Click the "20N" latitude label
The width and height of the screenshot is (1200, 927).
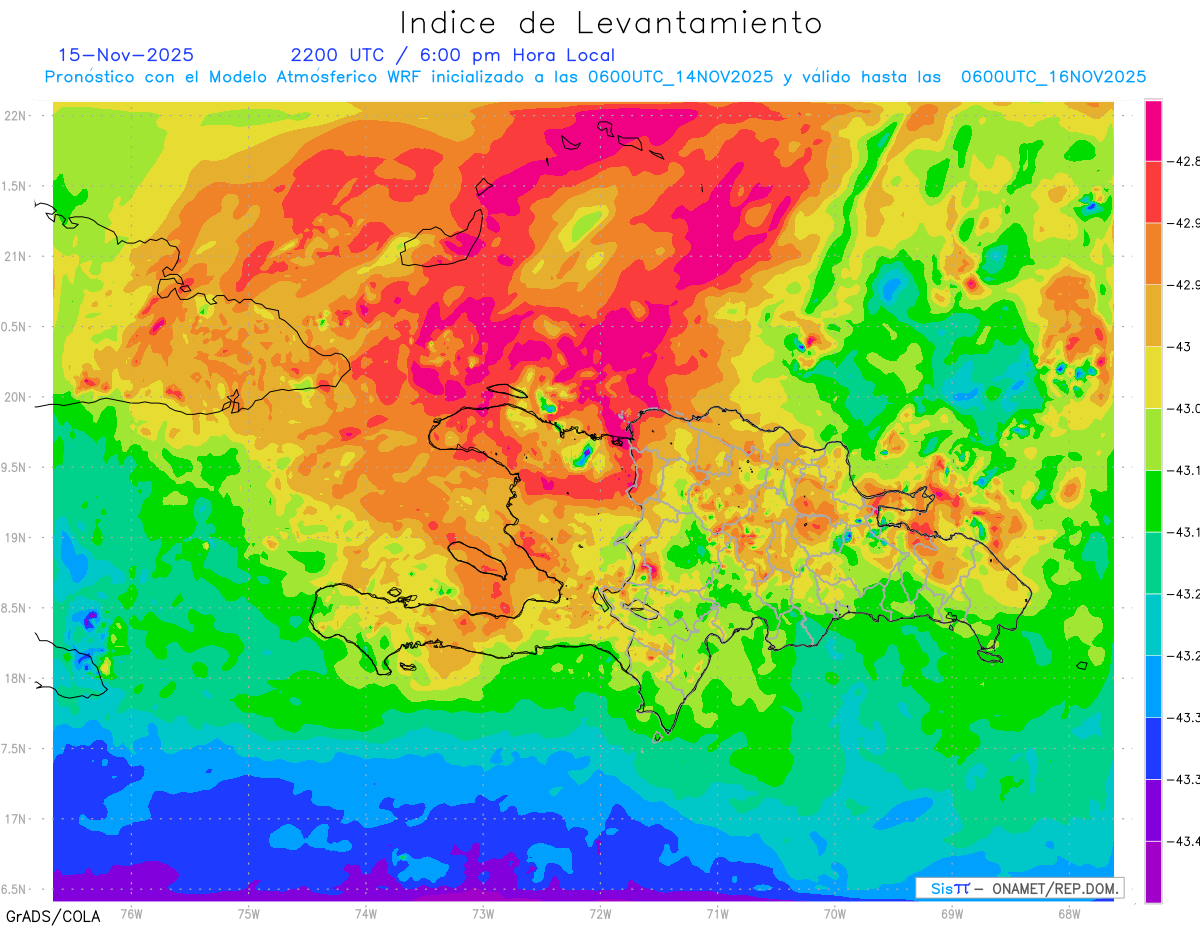15,397
